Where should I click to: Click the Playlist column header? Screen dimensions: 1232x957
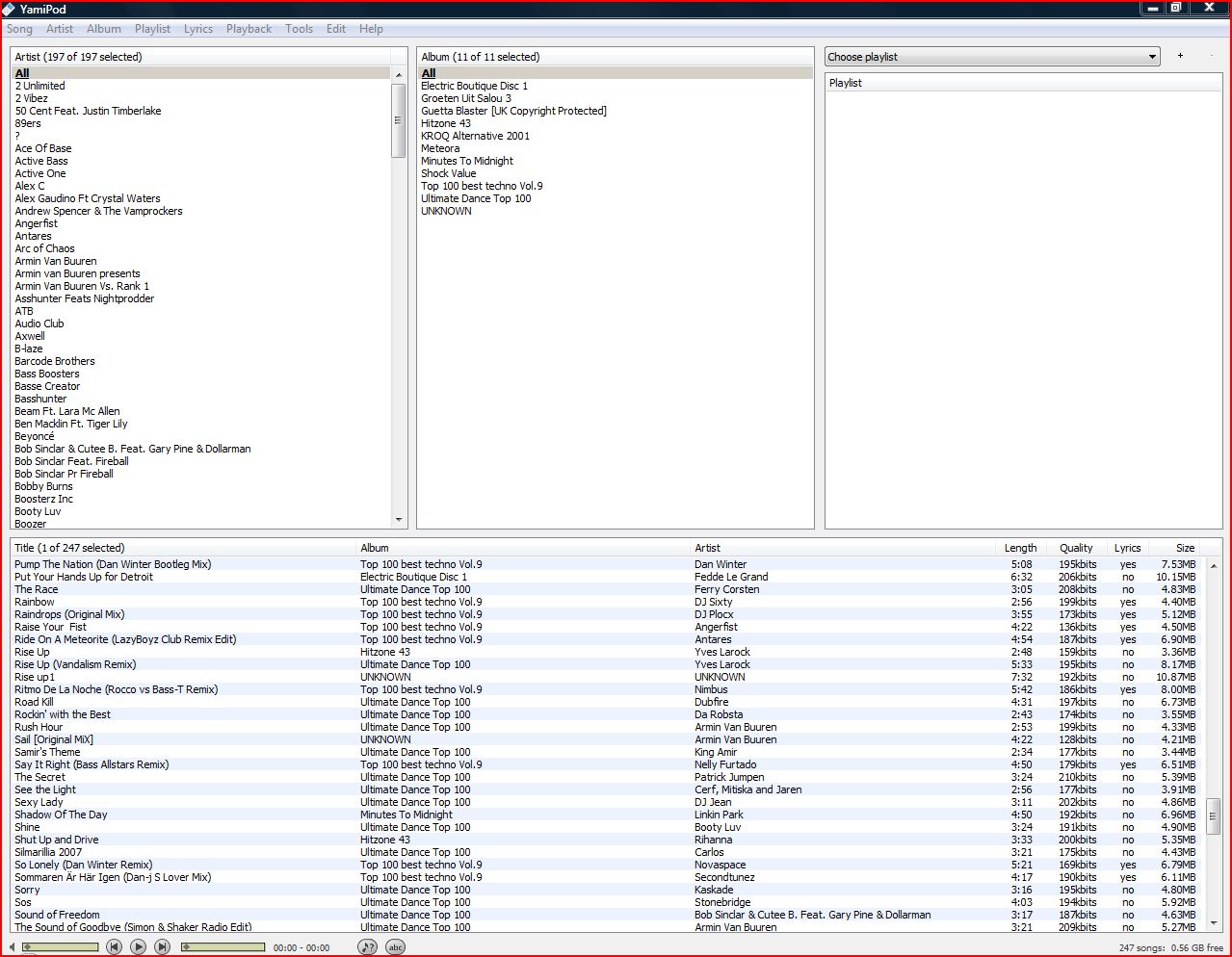(x=1023, y=83)
